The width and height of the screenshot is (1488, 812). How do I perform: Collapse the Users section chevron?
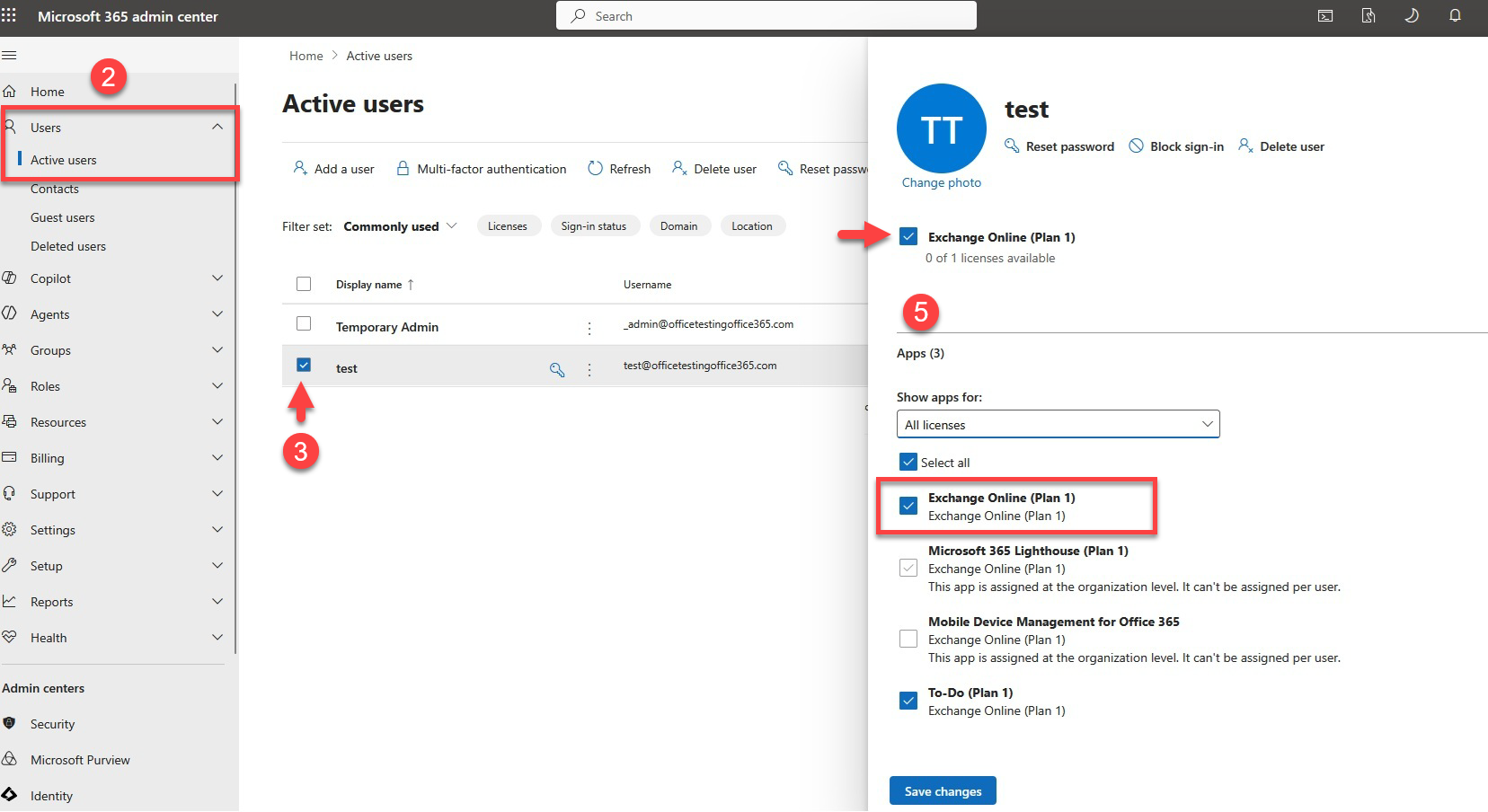217,127
